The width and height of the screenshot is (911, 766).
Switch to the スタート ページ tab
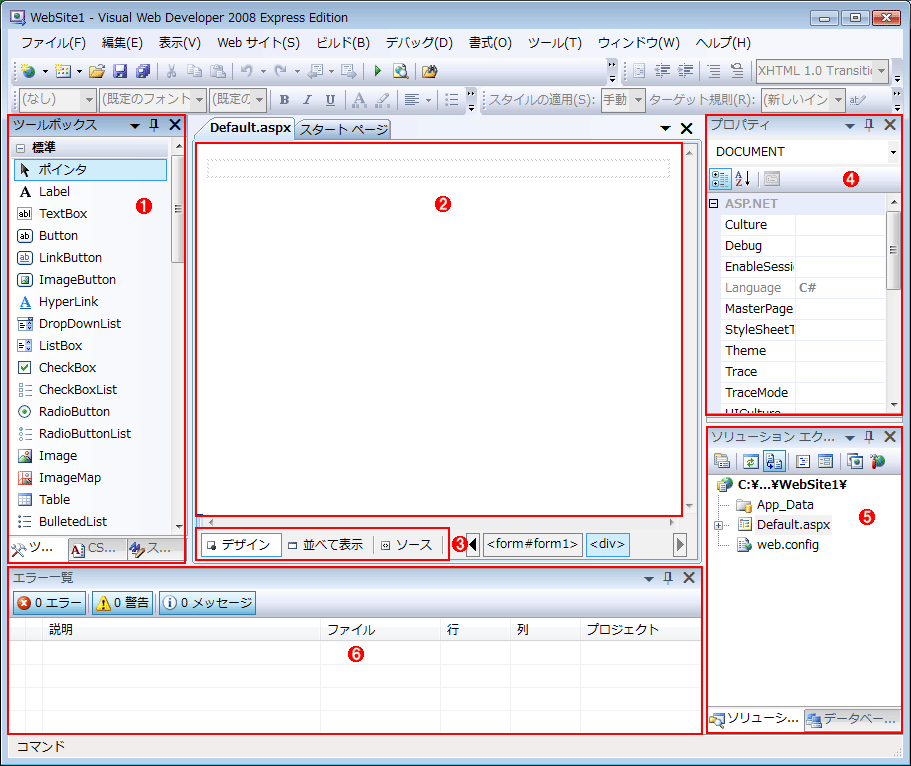coord(343,129)
